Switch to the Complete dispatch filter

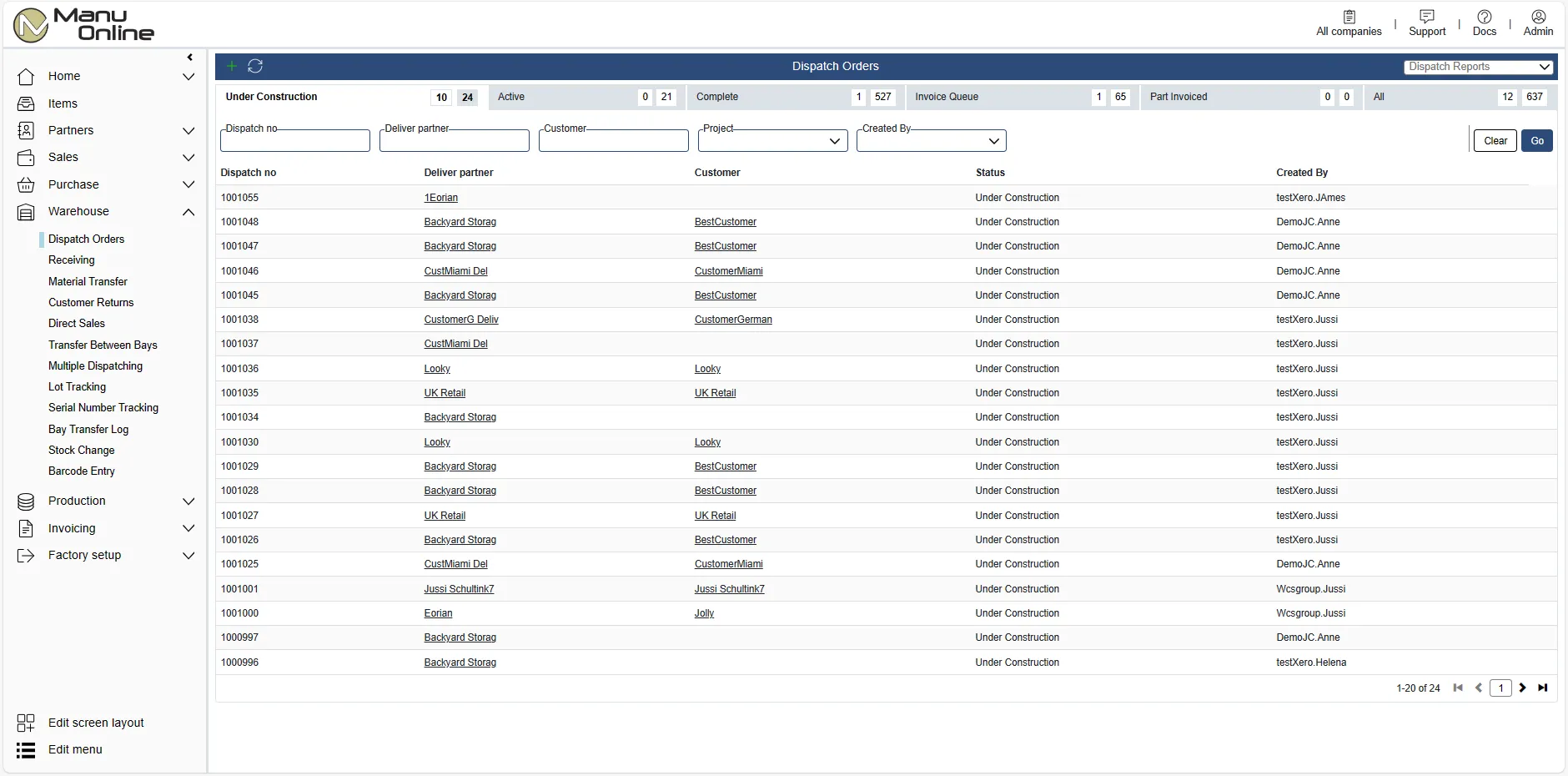(717, 97)
